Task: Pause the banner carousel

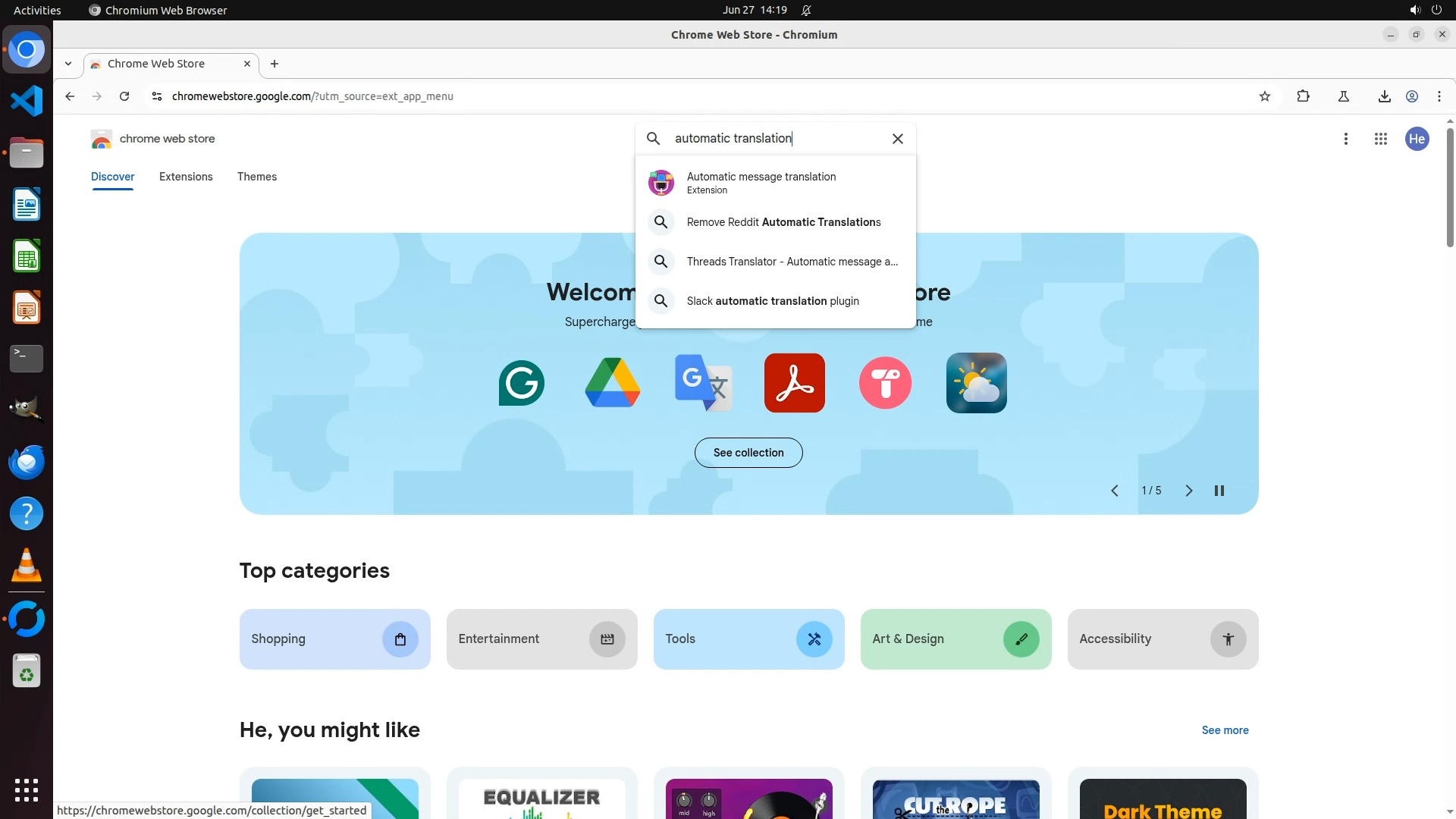Action: [x=1219, y=491]
